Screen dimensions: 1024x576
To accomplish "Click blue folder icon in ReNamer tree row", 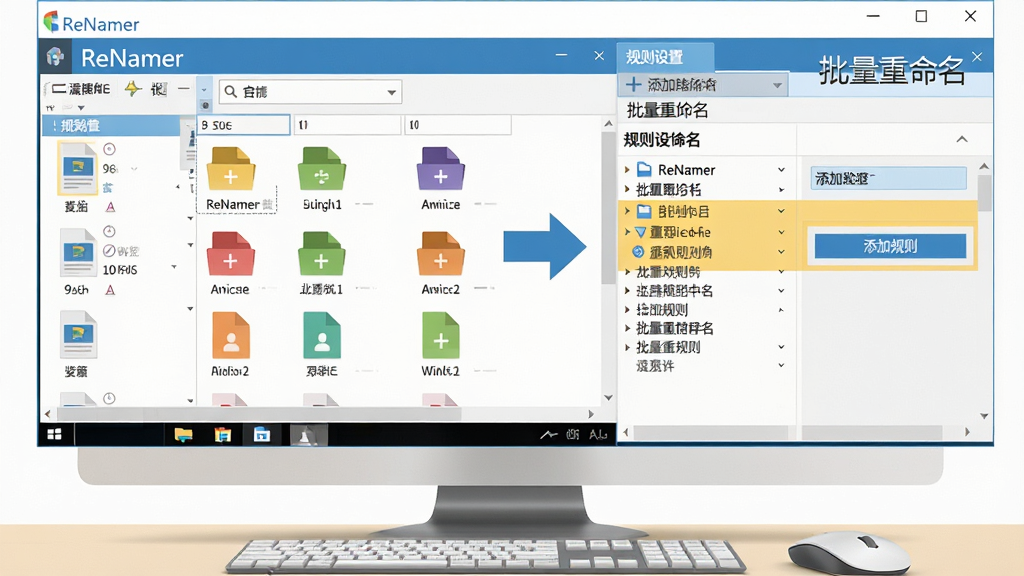I will pos(644,169).
